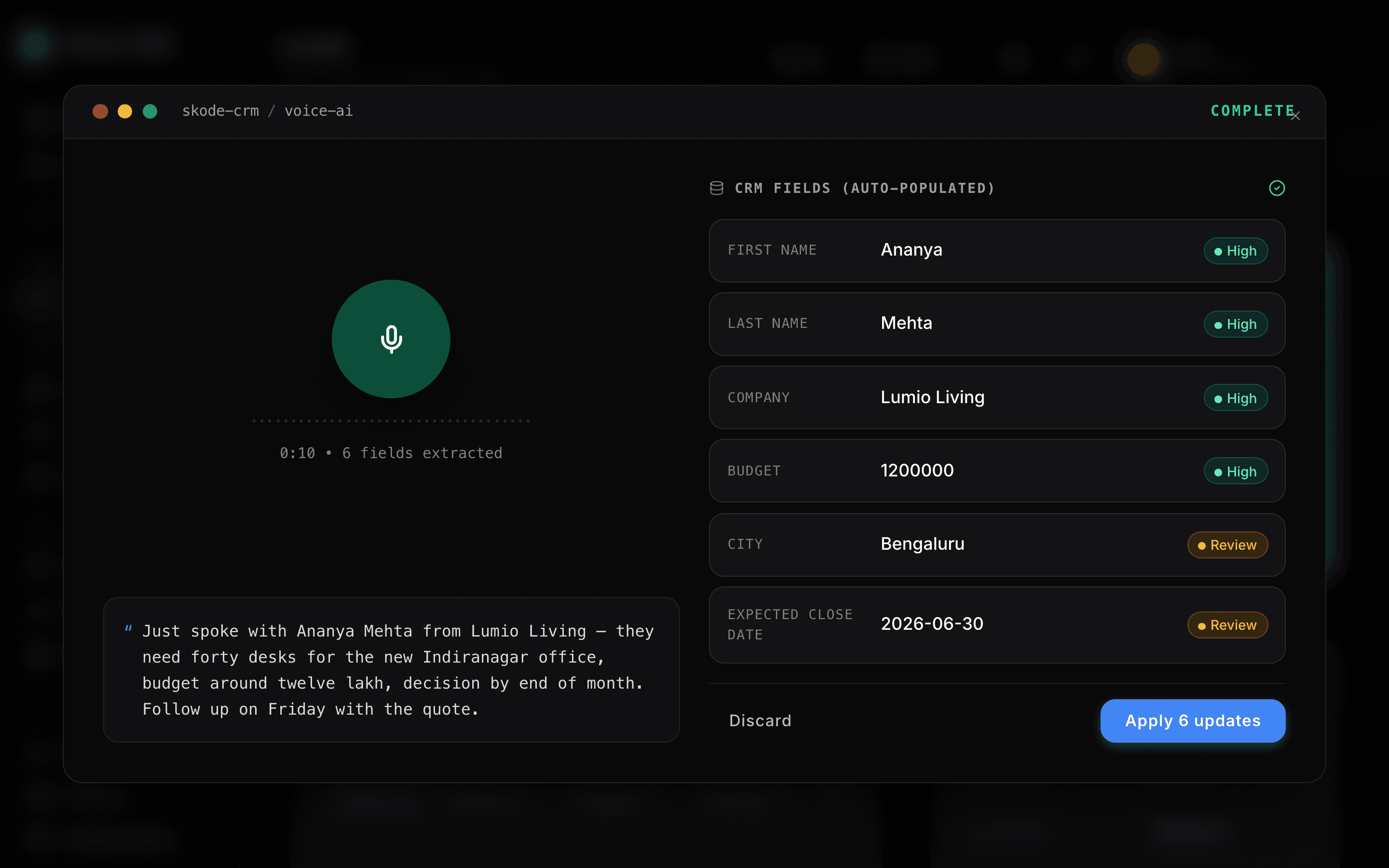1389x868 pixels.
Task: Click the voice-ai breadcrumb text
Action: point(318,111)
